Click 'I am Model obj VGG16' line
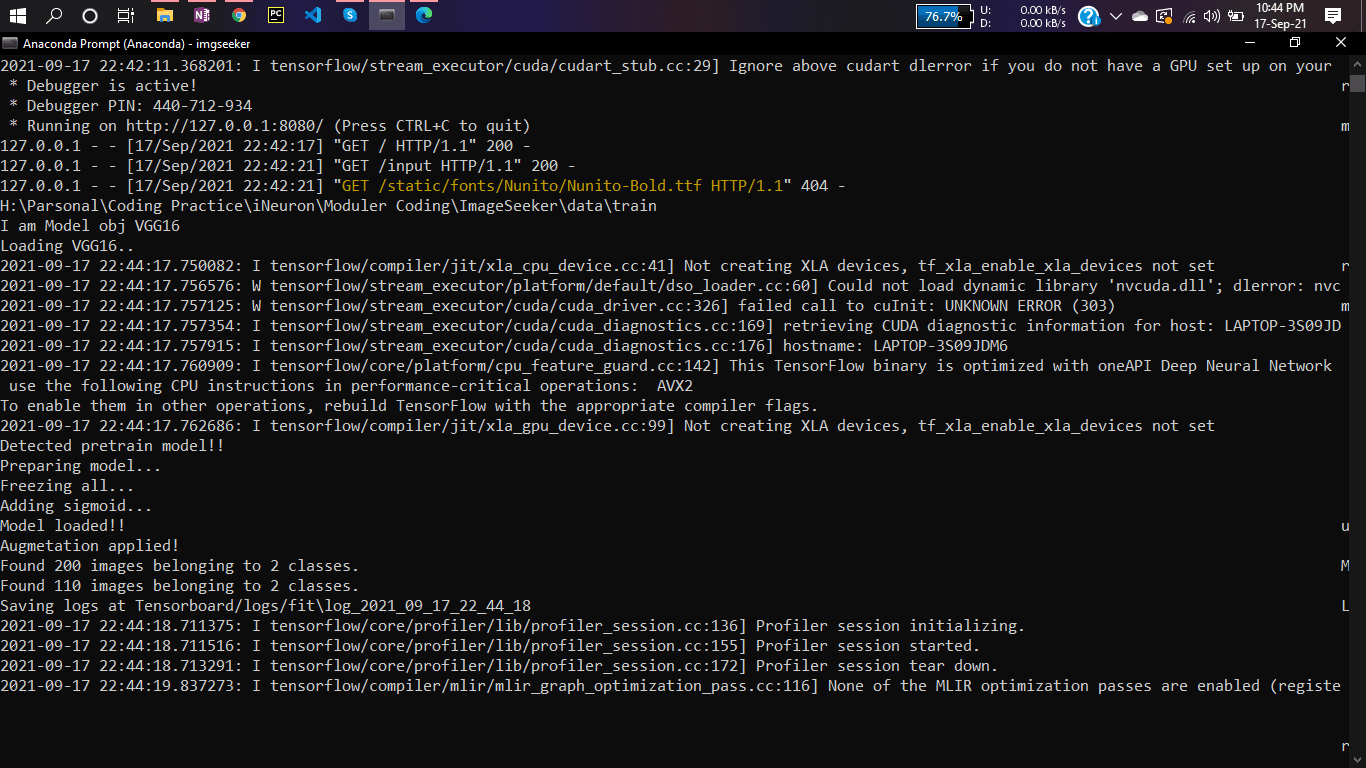1366x768 pixels. click(90, 226)
